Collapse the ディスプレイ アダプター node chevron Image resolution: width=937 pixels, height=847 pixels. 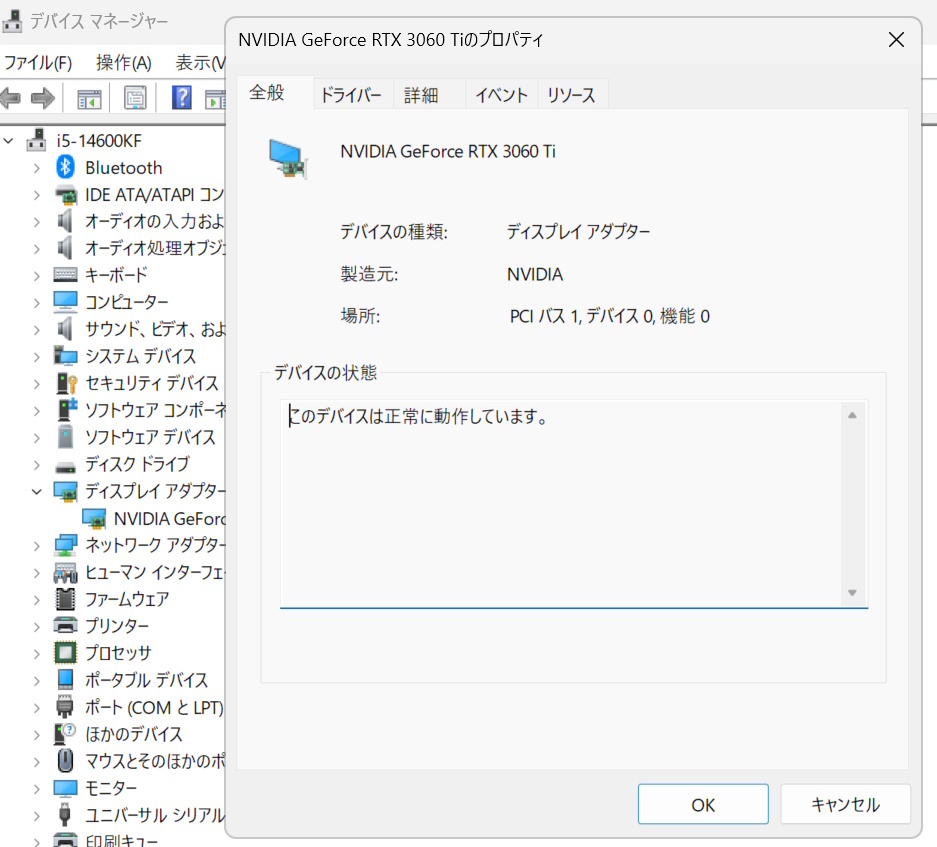coord(37,491)
